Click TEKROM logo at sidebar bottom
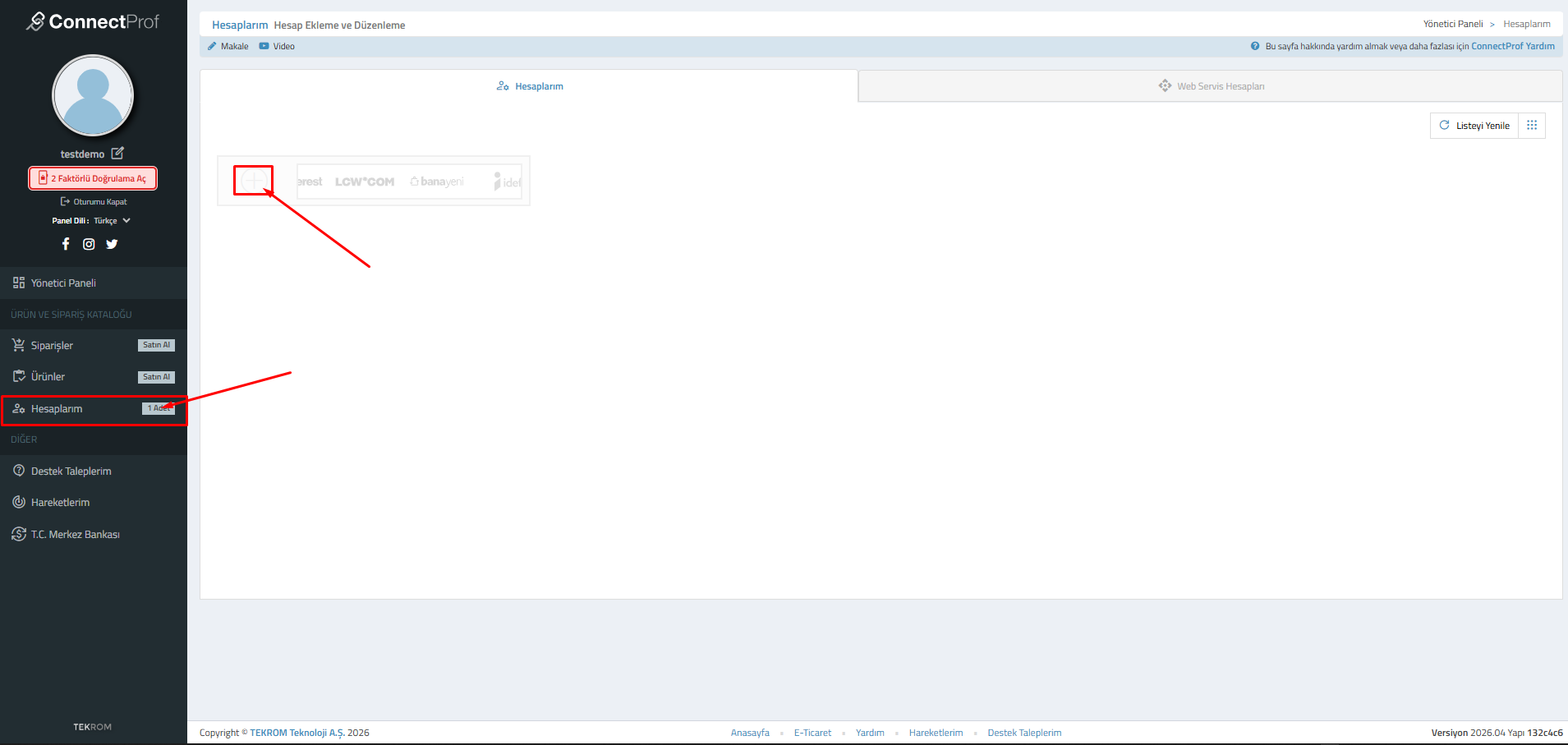 point(92,727)
